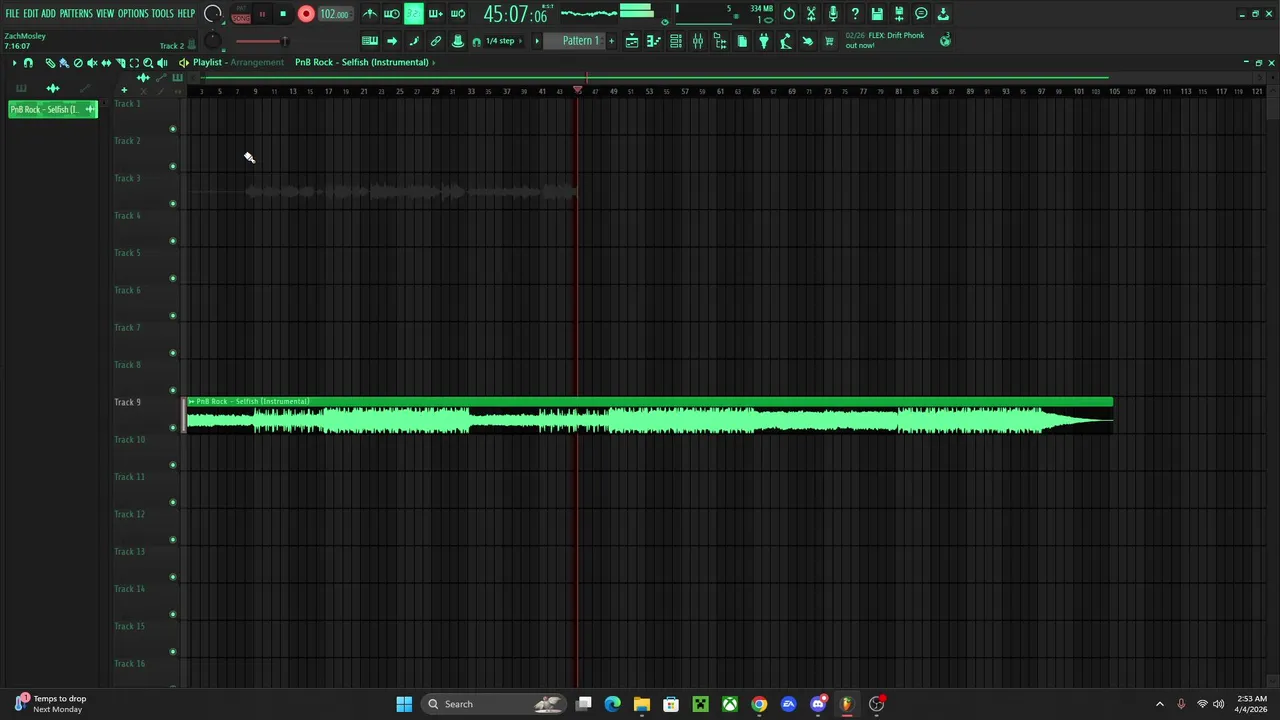Click the download arrow icon

943,14
